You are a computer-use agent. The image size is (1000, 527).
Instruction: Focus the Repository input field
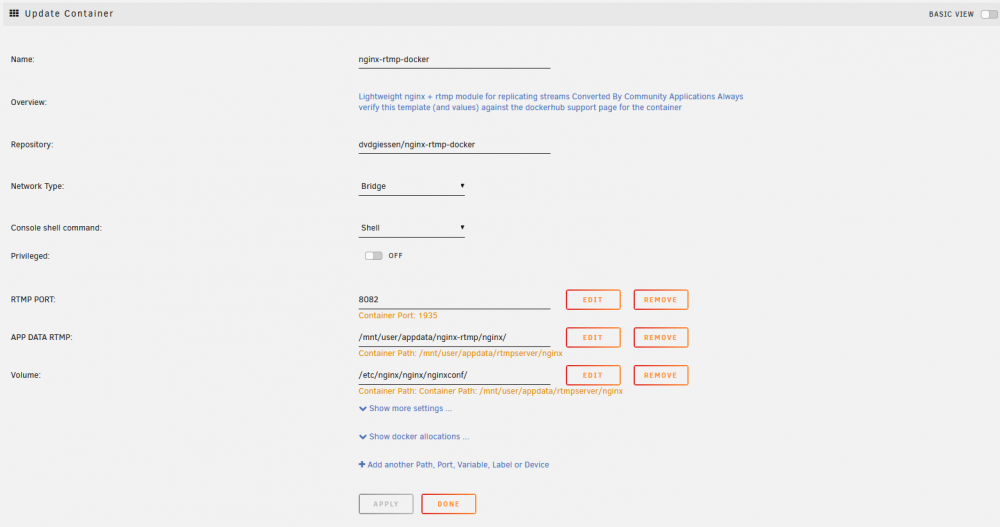point(454,145)
